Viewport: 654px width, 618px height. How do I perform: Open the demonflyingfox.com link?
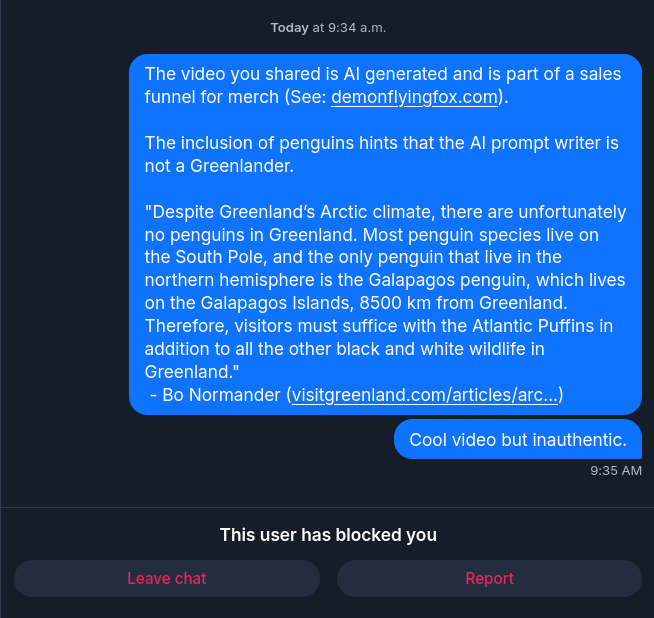pyautogui.click(x=414, y=97)
